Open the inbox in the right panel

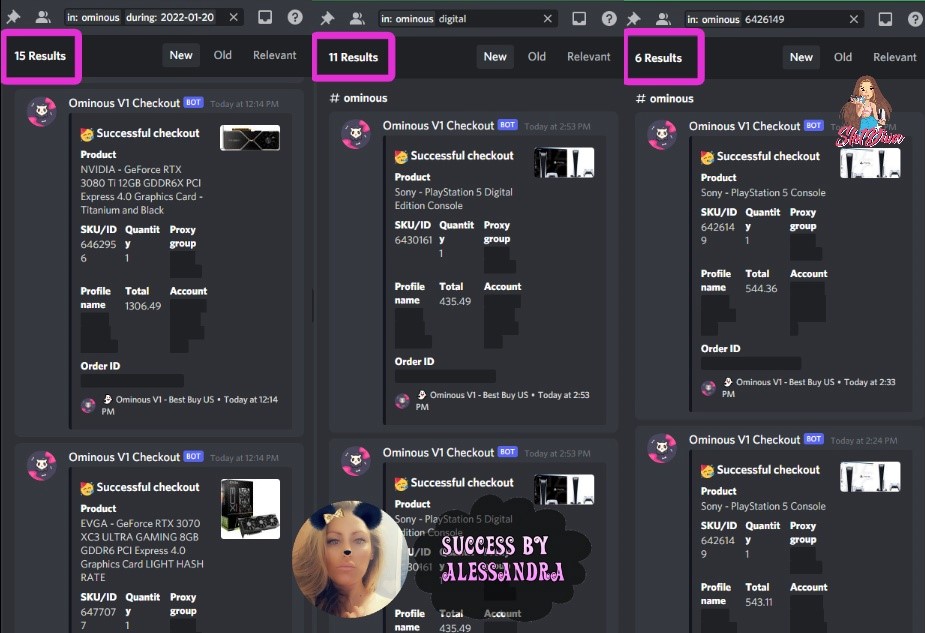[885, 19]
